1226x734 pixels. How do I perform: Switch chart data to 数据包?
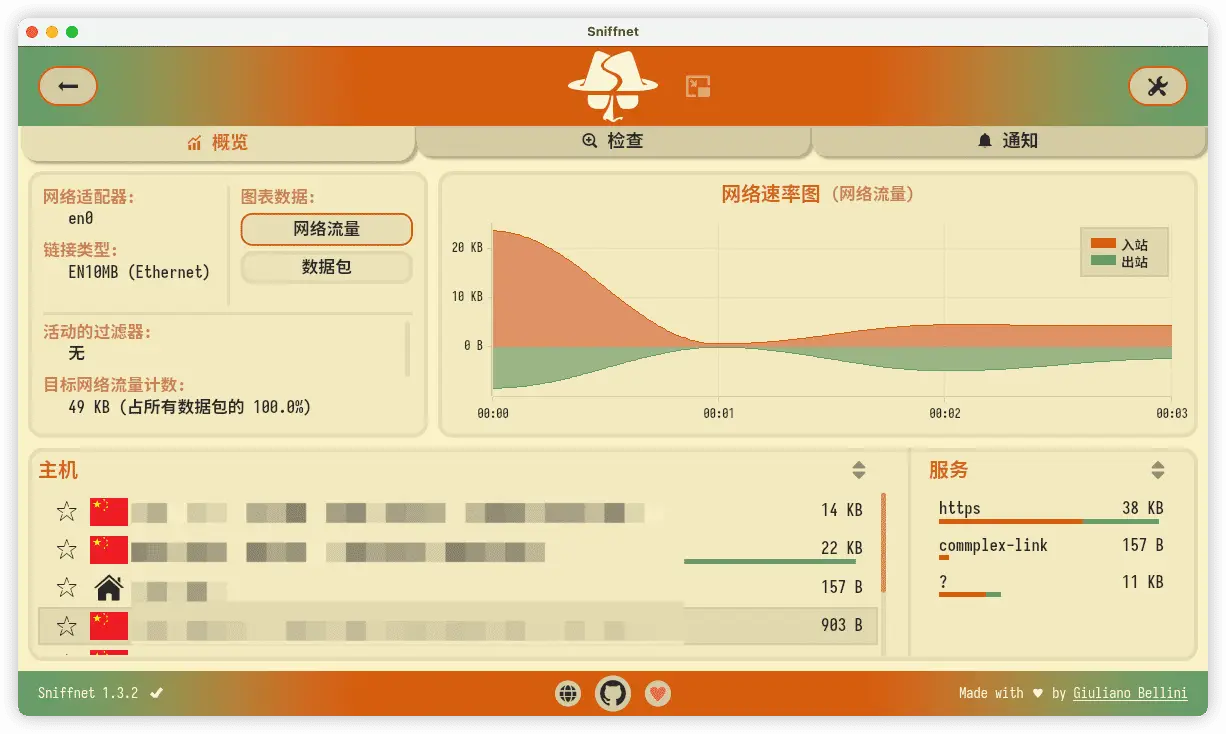point(326,268)
